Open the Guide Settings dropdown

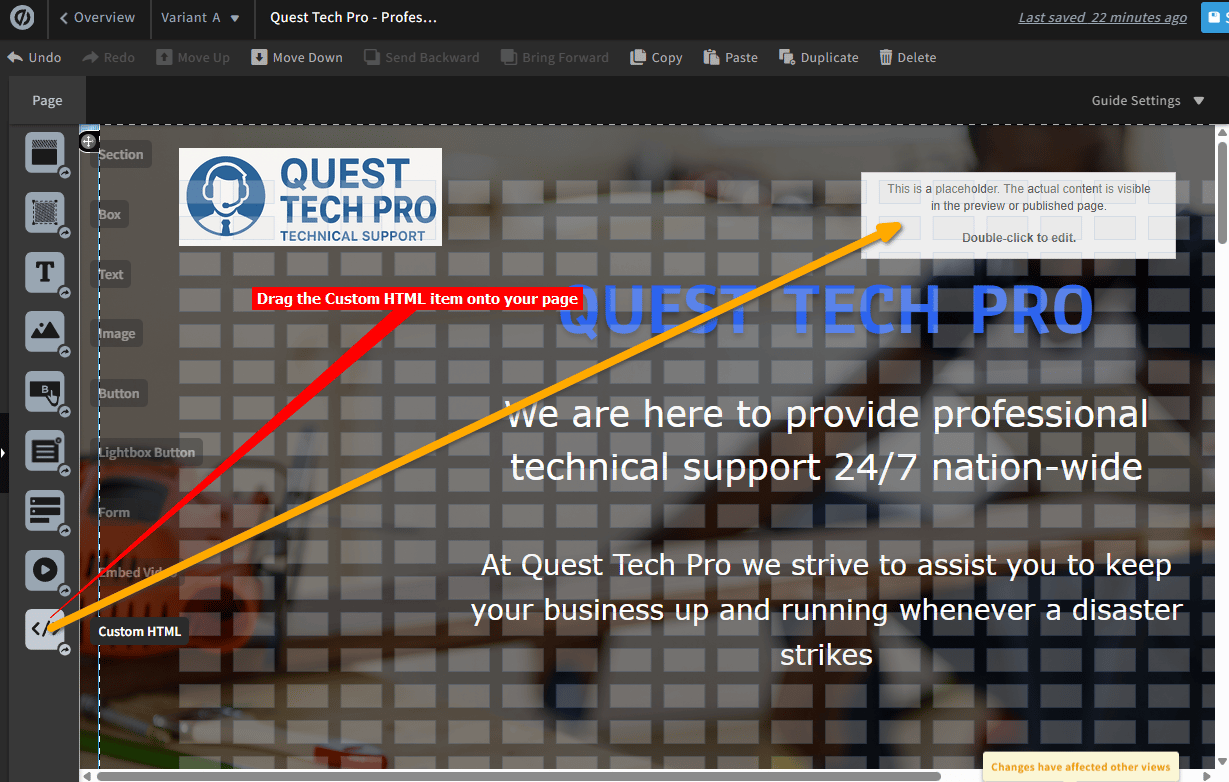[1150, 100]
